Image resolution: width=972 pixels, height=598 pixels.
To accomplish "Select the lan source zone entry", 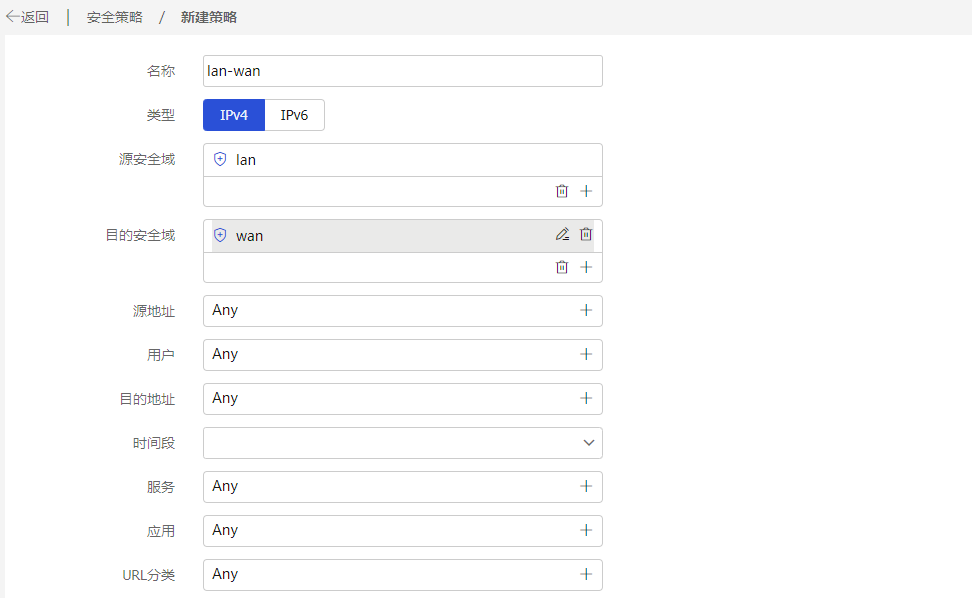I will tap(403, 160).
